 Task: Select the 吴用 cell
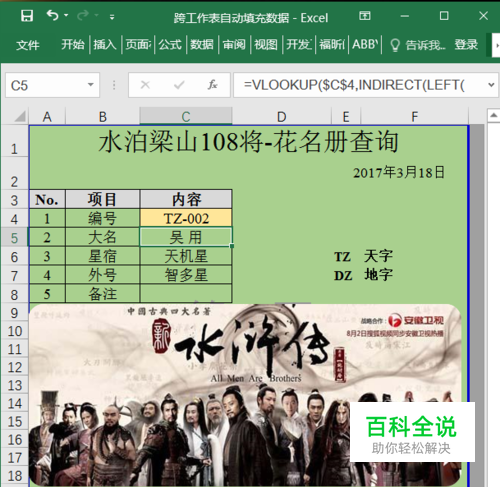(x=186, y=237)
